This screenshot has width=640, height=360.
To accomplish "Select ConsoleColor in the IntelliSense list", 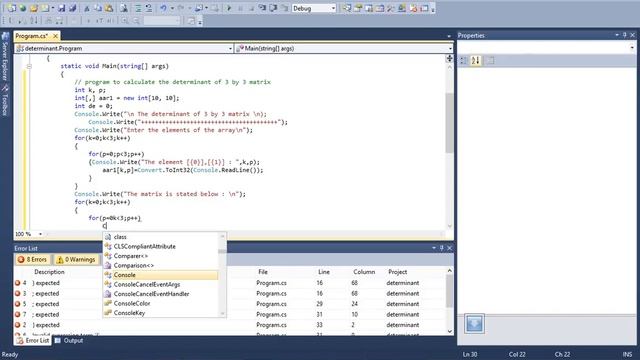I will [x=160, y=303].
